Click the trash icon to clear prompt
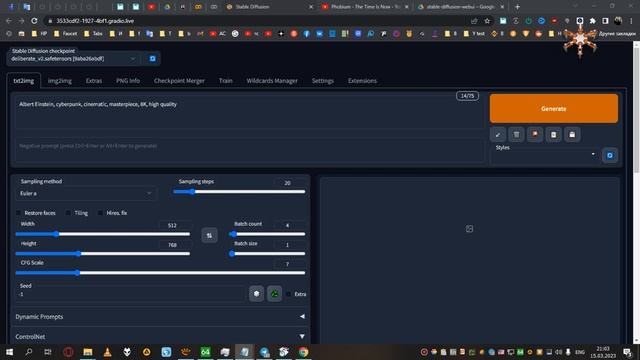Viewport: 640px width, 360px height. click(x=516, y=134)
